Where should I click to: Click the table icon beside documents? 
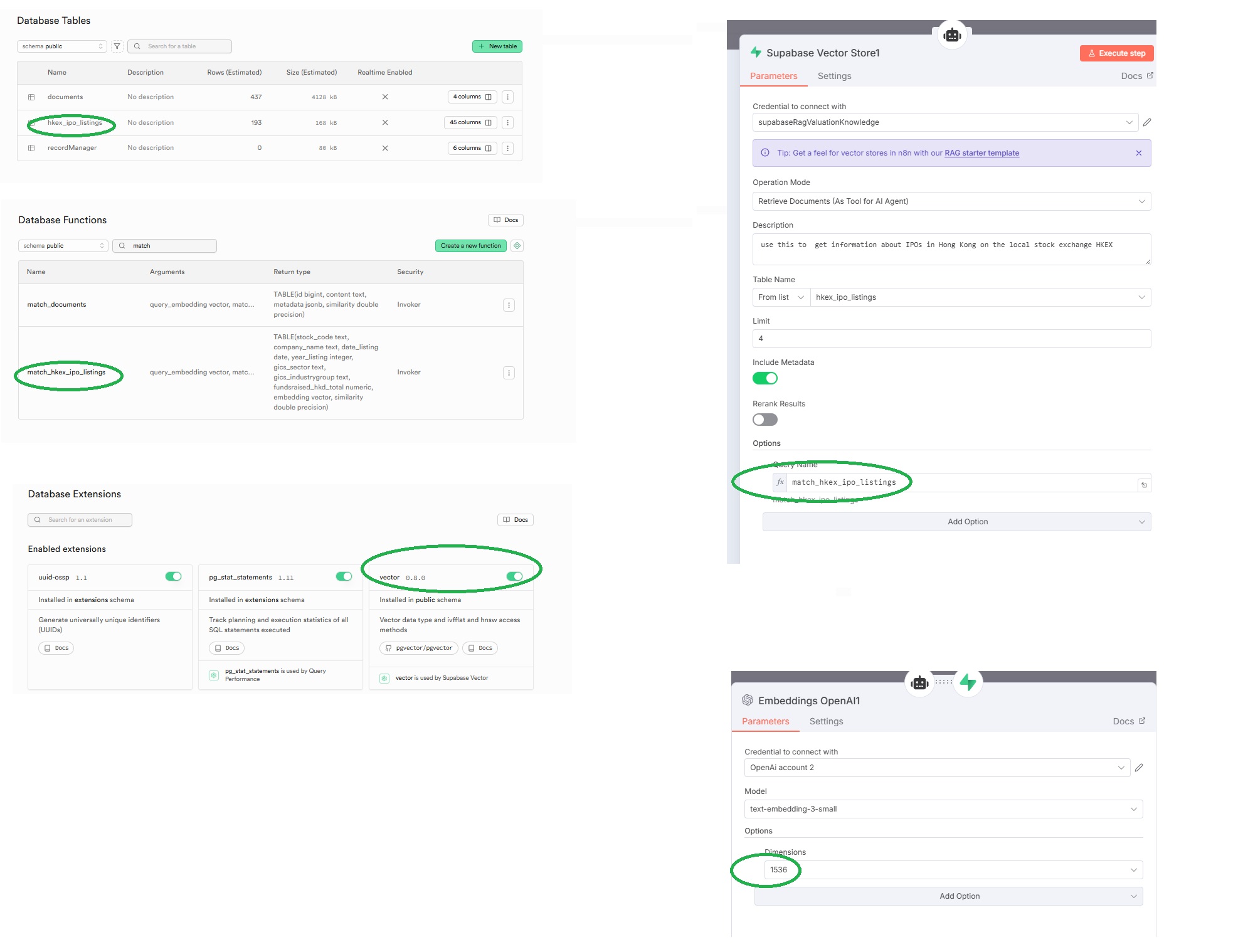pyautogui.click(x=31, y=97)
